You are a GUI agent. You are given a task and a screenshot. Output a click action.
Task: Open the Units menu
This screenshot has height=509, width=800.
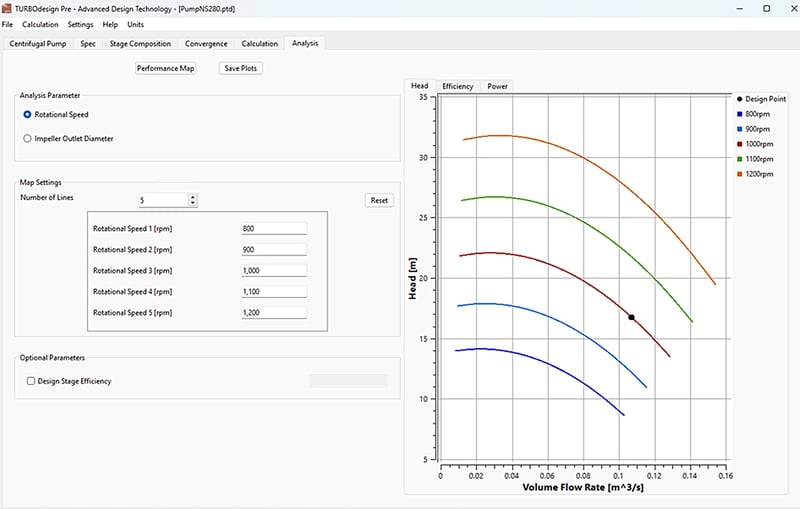point(136,24)
